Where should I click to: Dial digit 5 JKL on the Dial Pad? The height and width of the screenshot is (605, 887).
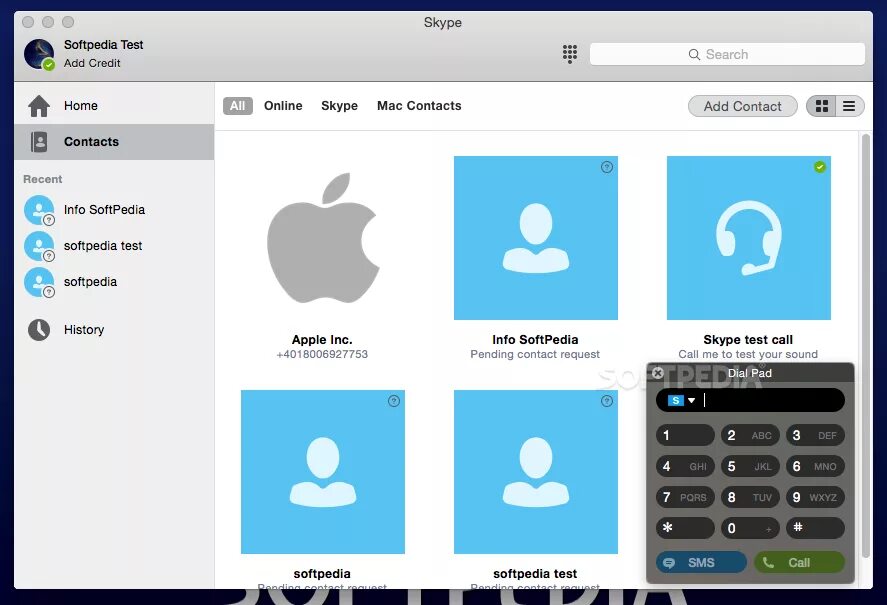point(750,466)
